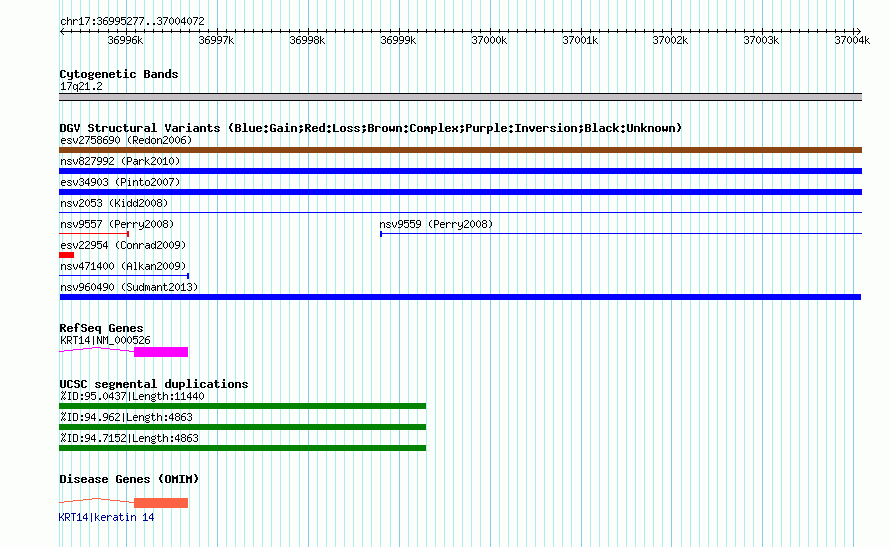The height and width of the screenshot is (547, 890).
Task: Click the nsv2053 (Kidd2008) label
Action: [114, 203]
